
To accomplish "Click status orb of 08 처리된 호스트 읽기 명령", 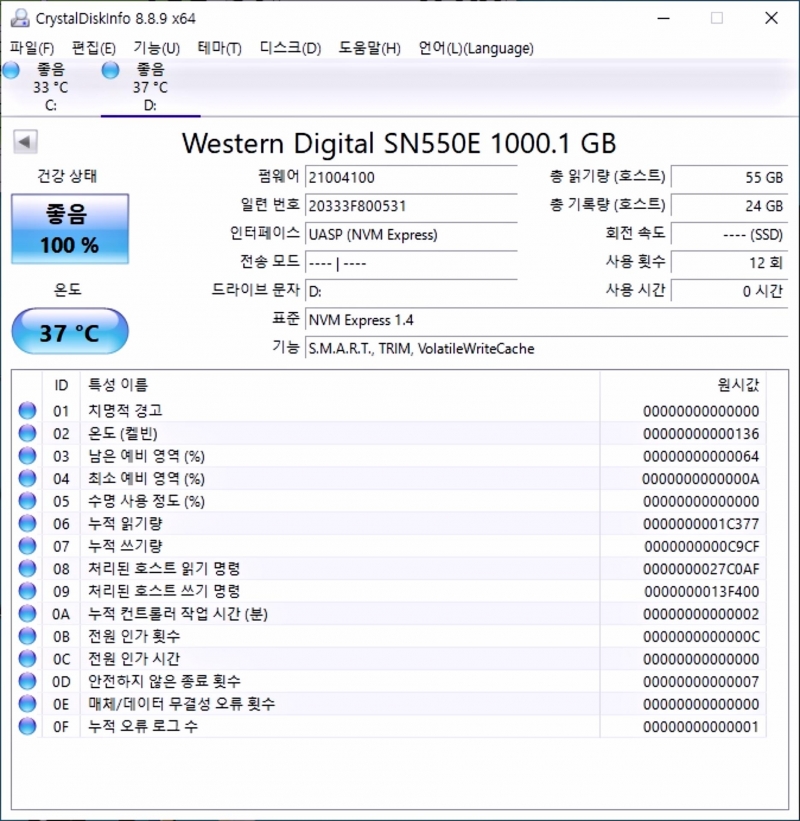I will (27, 568).
